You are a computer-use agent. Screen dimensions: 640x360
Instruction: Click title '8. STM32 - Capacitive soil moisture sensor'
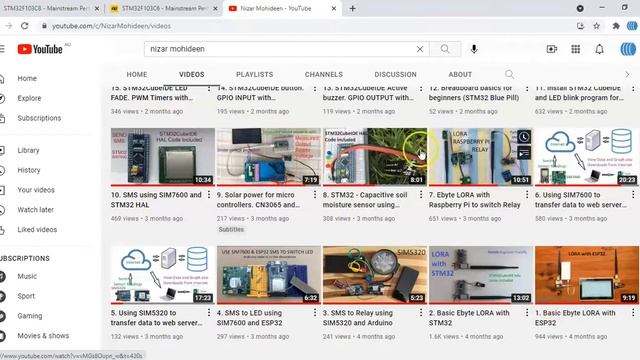365,200
